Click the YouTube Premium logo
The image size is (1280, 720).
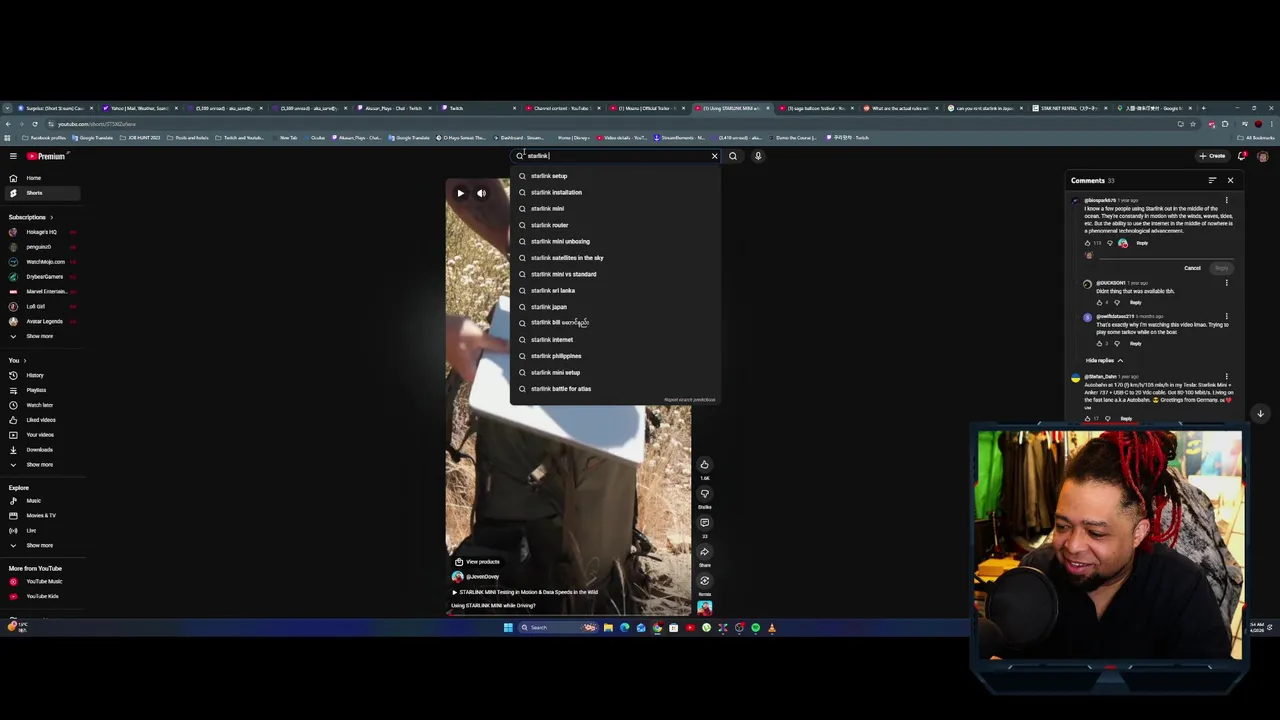pyautogui.click(x=46, y=156)
